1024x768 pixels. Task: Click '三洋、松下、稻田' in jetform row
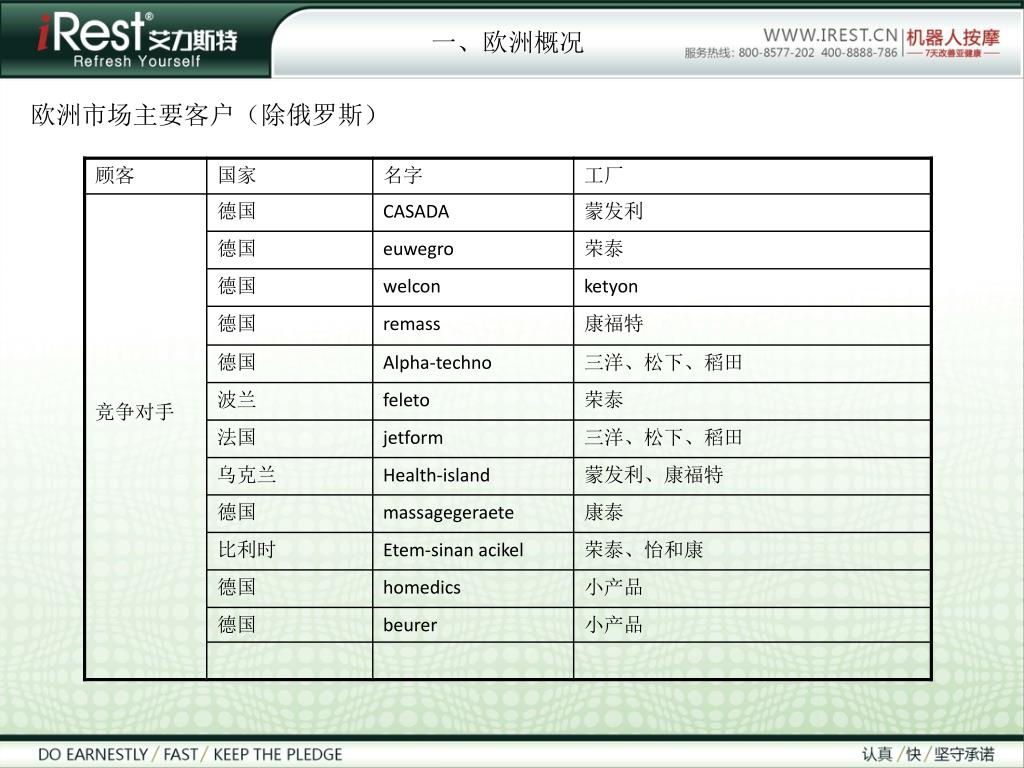[x=752, y=438]
